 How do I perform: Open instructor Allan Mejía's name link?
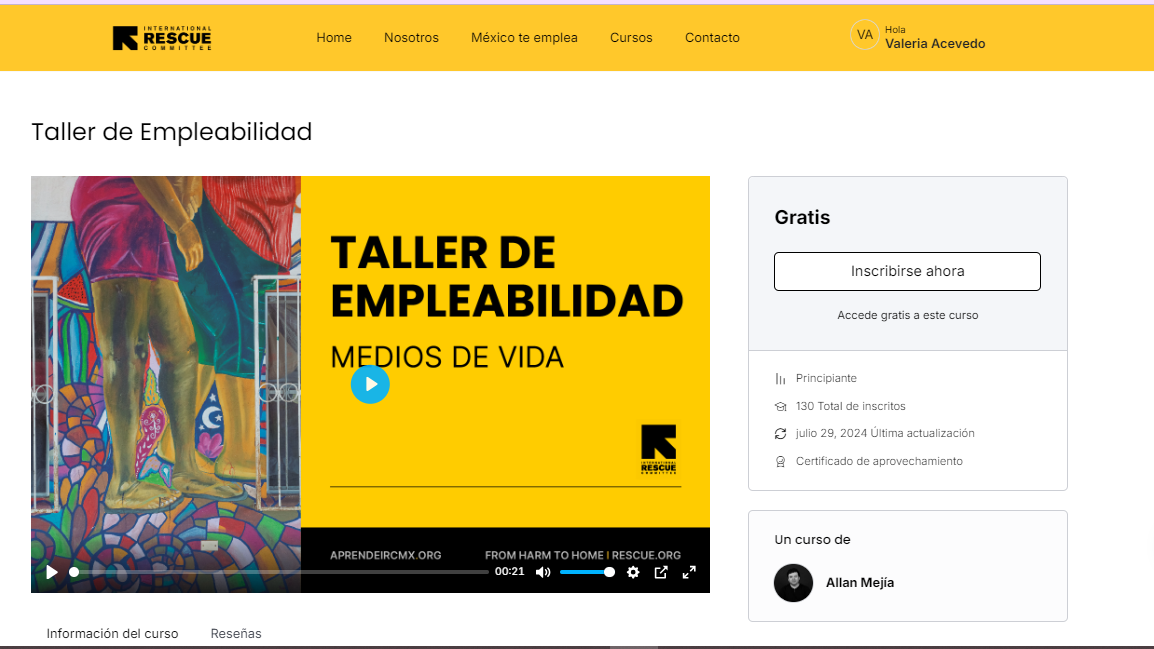pyautogui.click(x=859, y=583)
